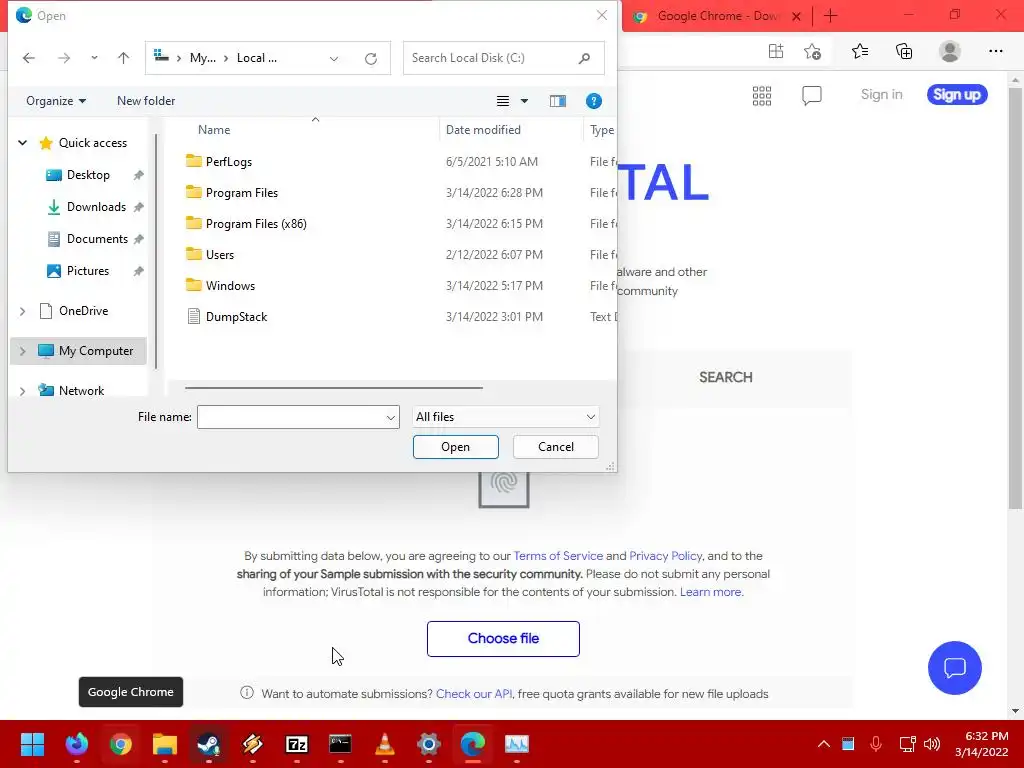Open a new Edge tab
This screenshot has width=1024, height=768.
831,16
